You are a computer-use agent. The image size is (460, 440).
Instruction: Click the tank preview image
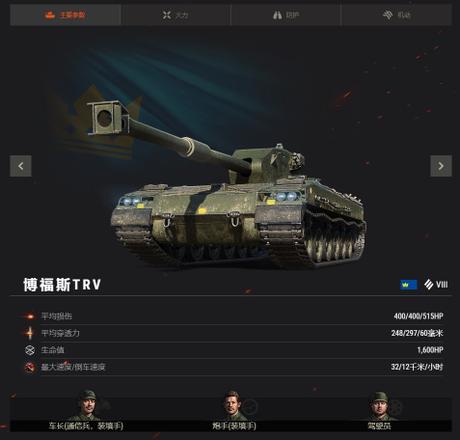click(230, 185)
